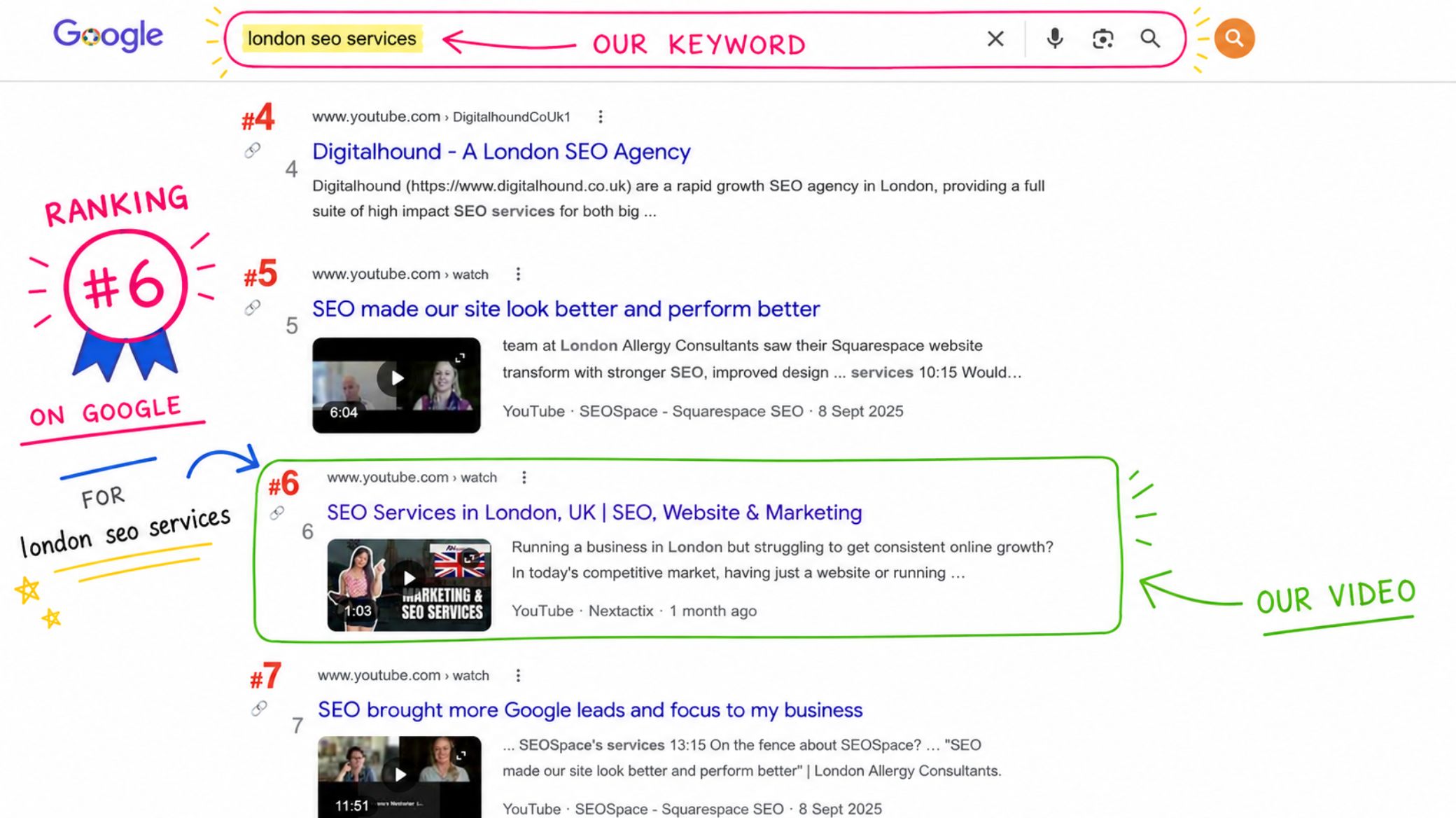Play the 1:03 Marketing & SEO Services thumbnail
Screen dimensions: 1456x818
coord(409,585)
